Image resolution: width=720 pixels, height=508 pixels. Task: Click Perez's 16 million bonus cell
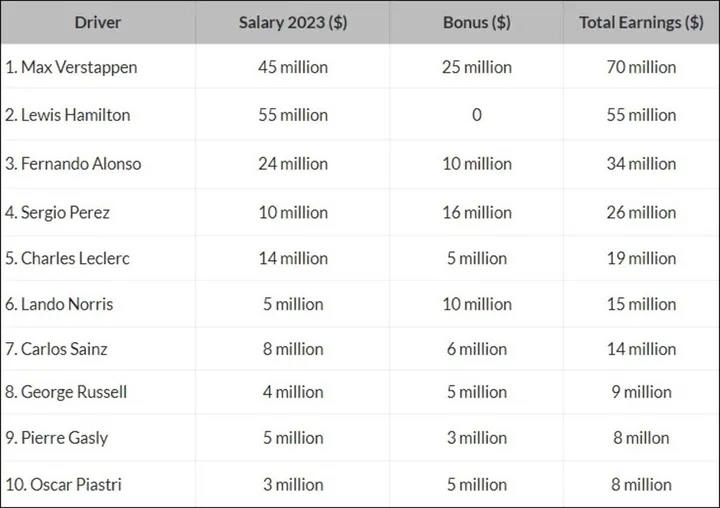[x=477, y=213]
